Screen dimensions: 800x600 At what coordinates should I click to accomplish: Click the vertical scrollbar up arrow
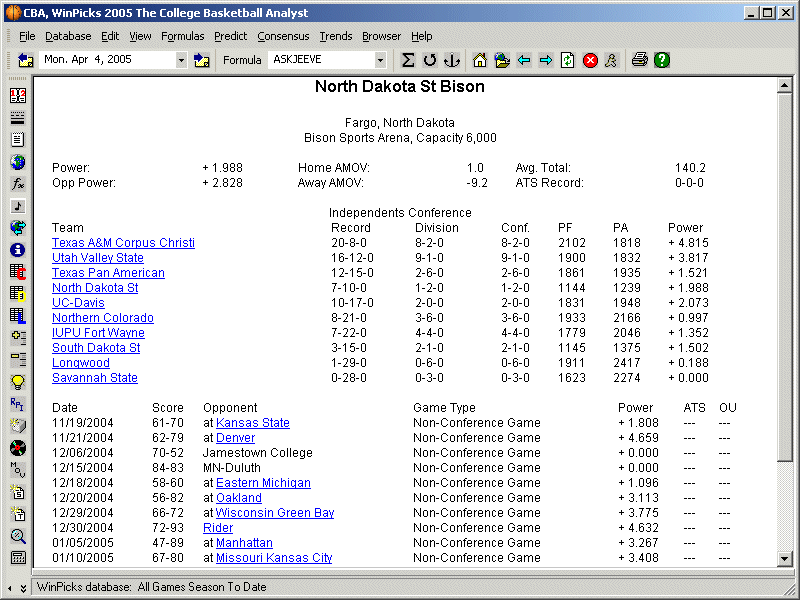point(785,85)
